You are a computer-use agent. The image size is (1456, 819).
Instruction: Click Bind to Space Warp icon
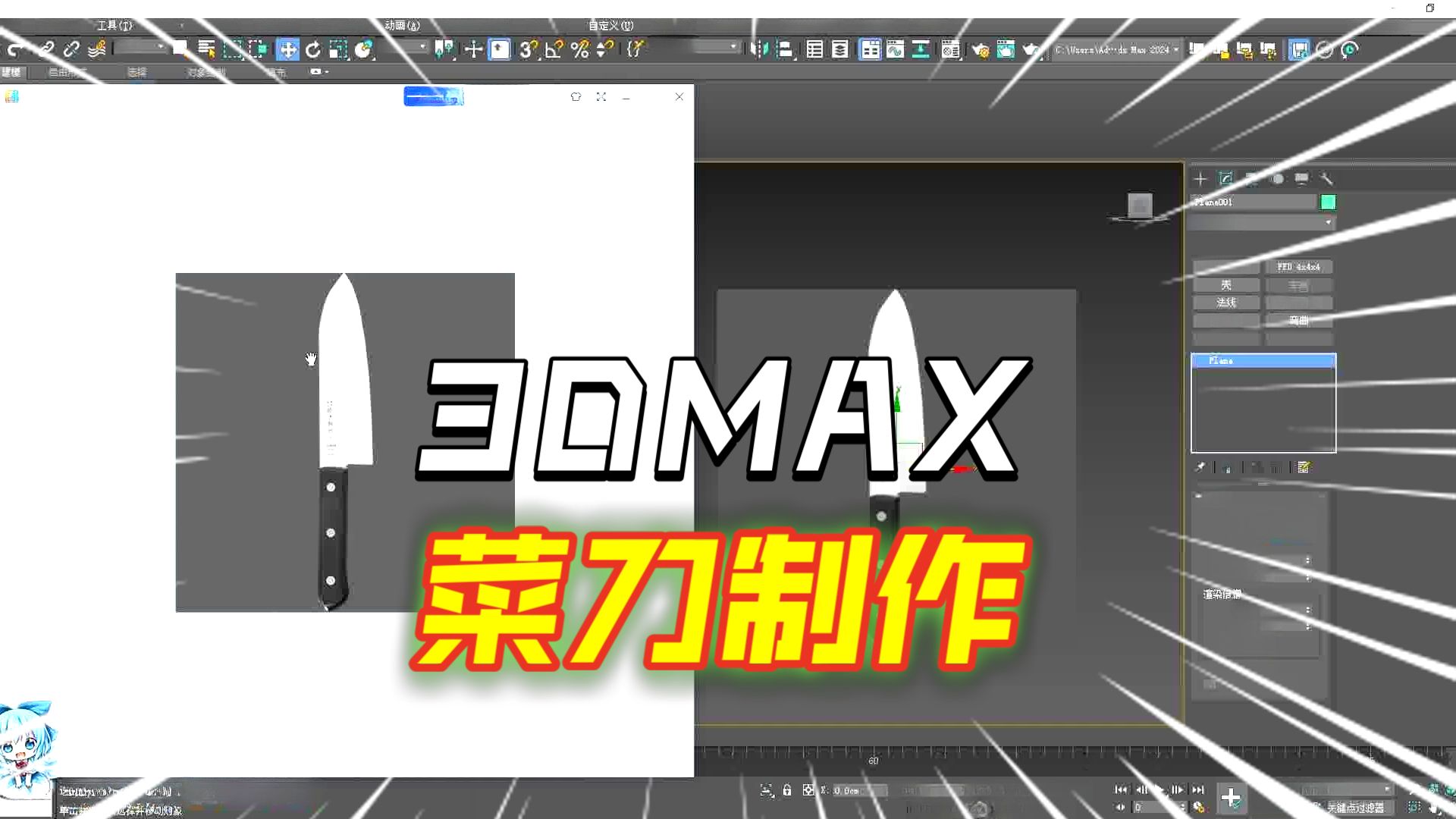click(97, 50)
